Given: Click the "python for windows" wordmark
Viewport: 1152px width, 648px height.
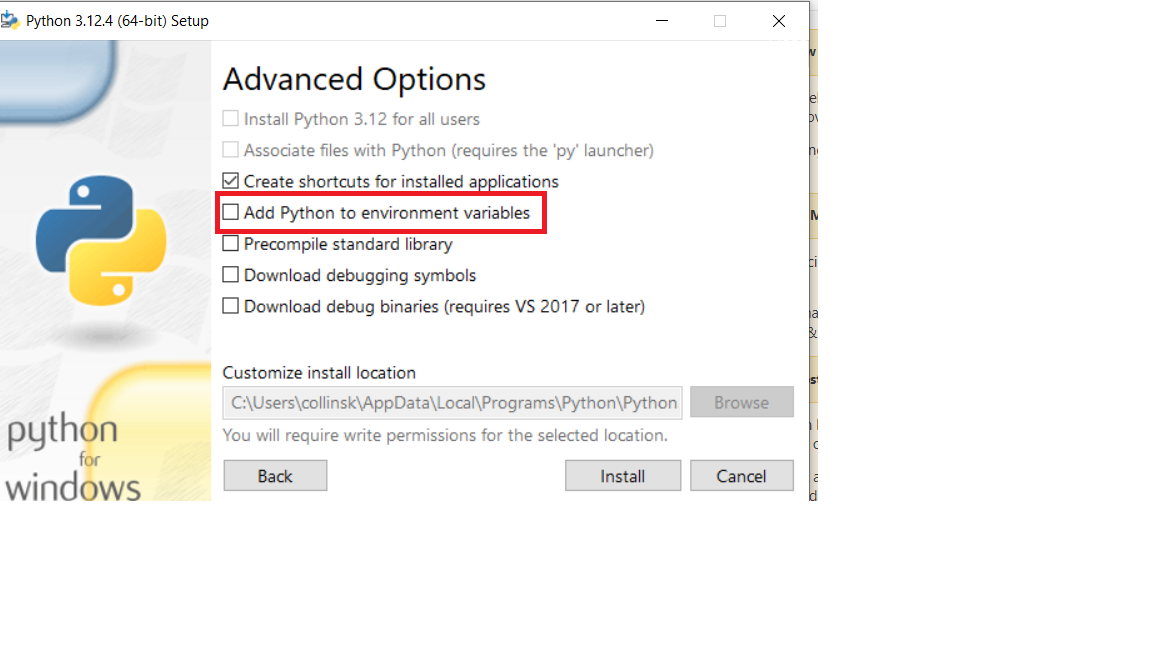Looking at the screenshot, I should [x=70, y=460].
